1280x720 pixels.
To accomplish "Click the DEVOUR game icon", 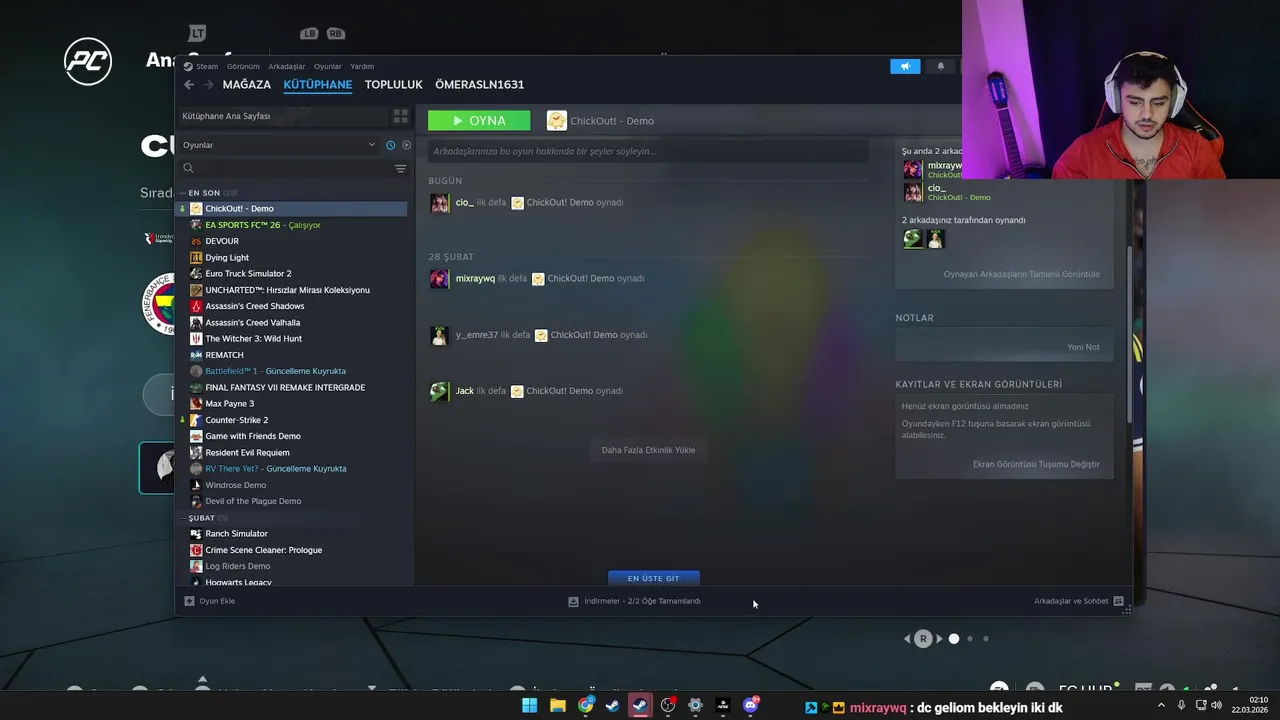I will point(196,241).
